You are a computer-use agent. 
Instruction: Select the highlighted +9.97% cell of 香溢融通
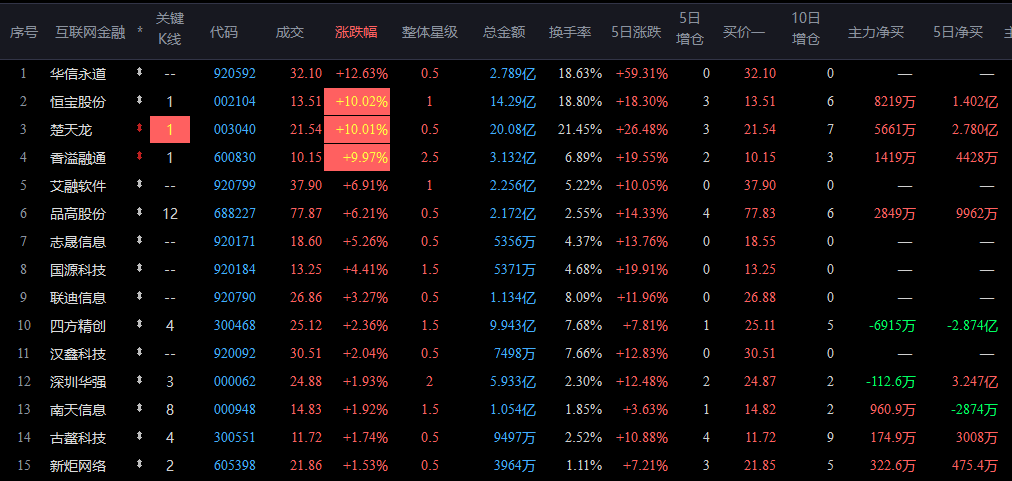(357, 158)
